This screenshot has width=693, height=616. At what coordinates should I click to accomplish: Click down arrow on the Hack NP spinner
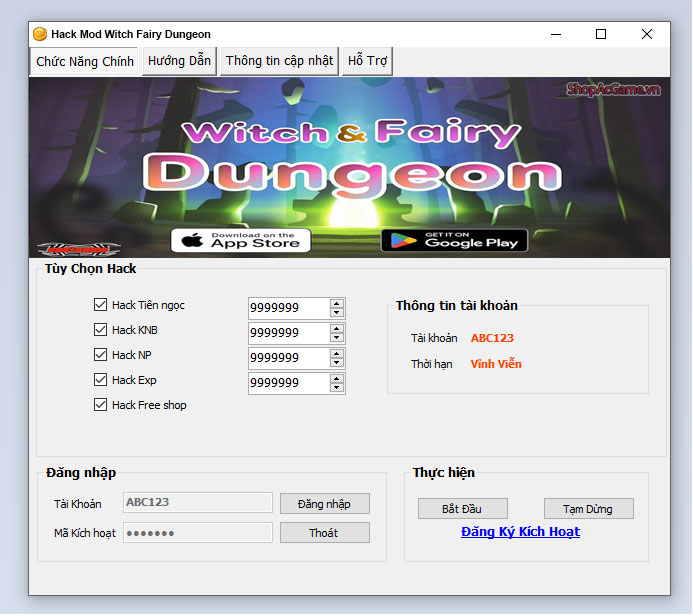pyautogui.click(x=337, y=363)
